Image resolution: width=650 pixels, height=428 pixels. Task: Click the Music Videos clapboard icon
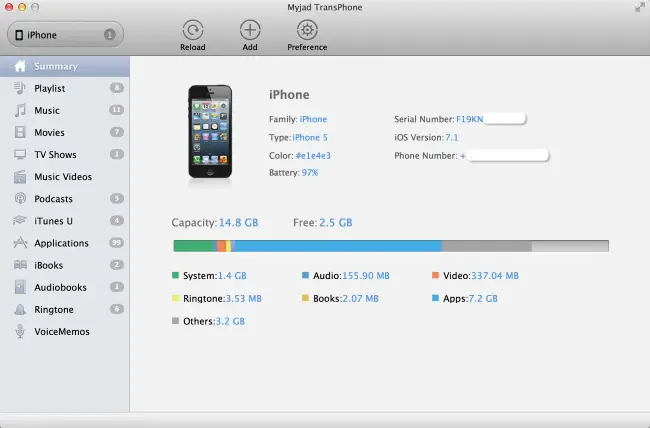20,176
